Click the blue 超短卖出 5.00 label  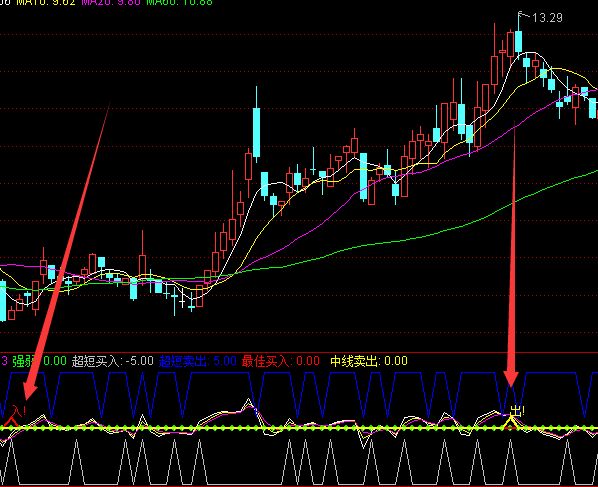click(198, 361)
